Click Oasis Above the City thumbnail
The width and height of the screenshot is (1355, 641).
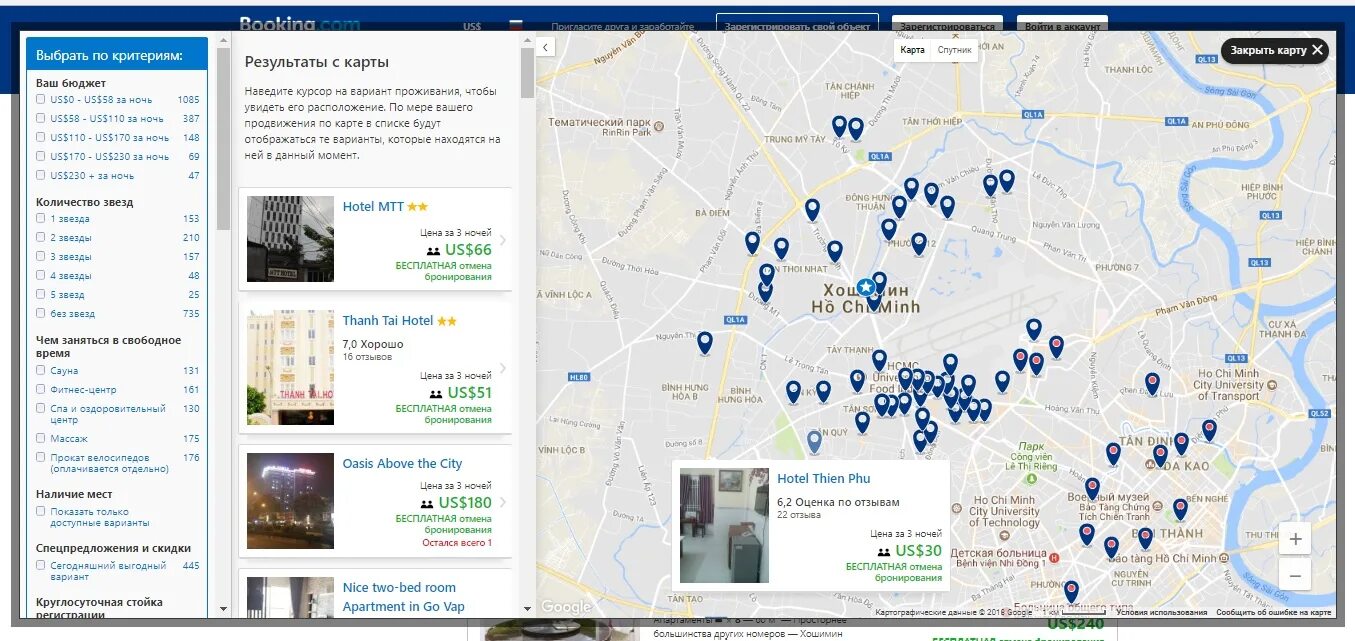pyautogui.click(x=290, y=501)
